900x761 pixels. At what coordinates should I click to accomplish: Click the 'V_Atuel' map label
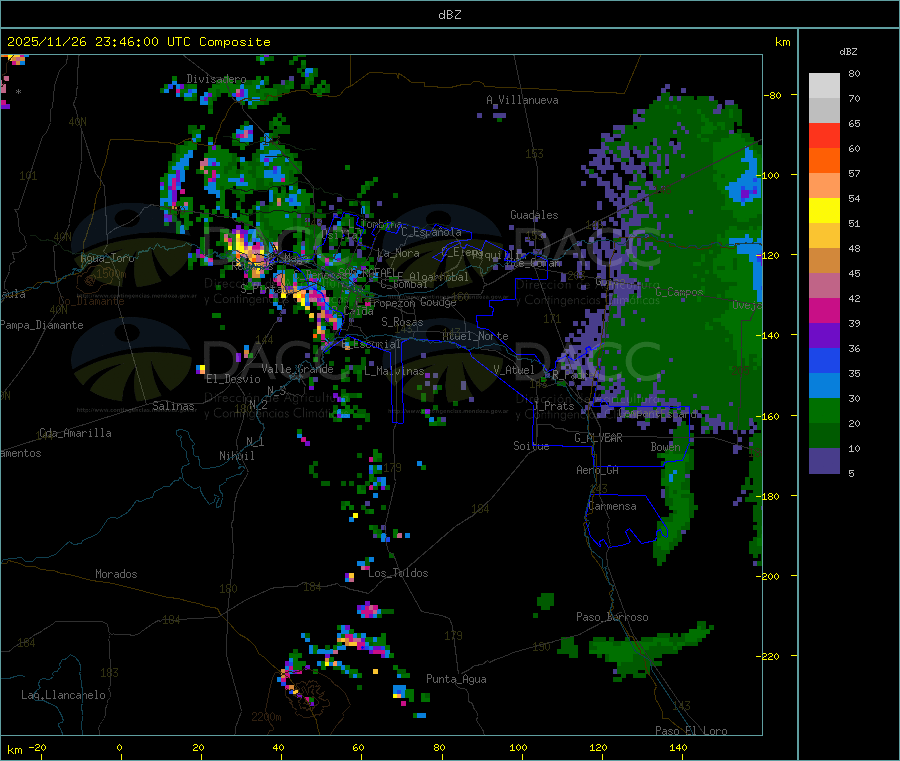tap(514, 370)
